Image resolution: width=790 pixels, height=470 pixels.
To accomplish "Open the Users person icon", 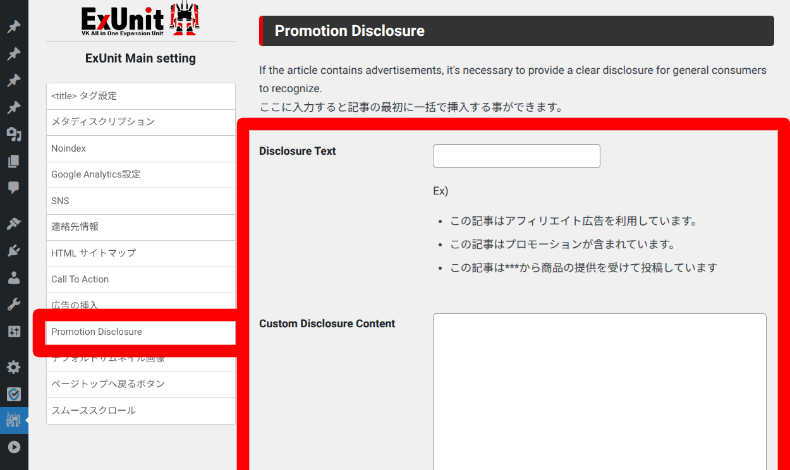I will click(x=14, y=277).
